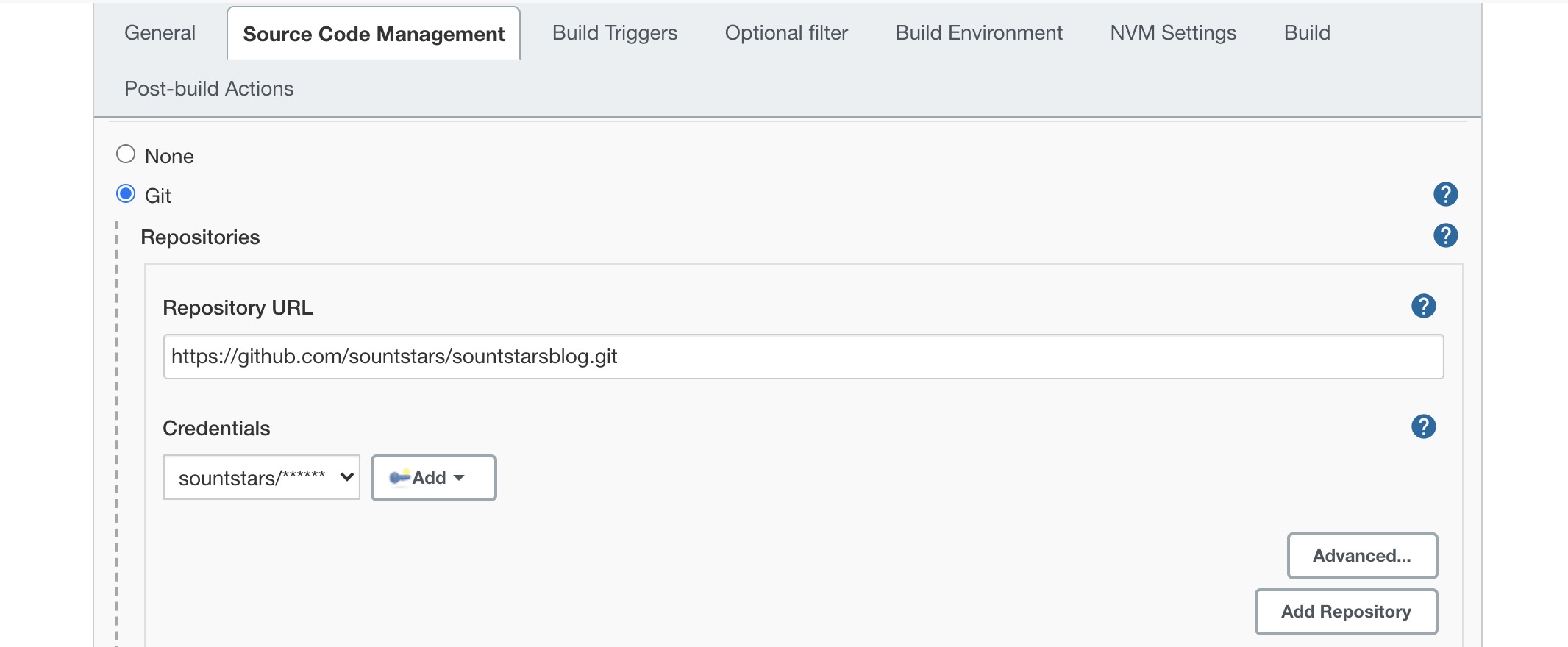
Task: Show help for the Repository URL field
Action: click(x=1423, y=306)
